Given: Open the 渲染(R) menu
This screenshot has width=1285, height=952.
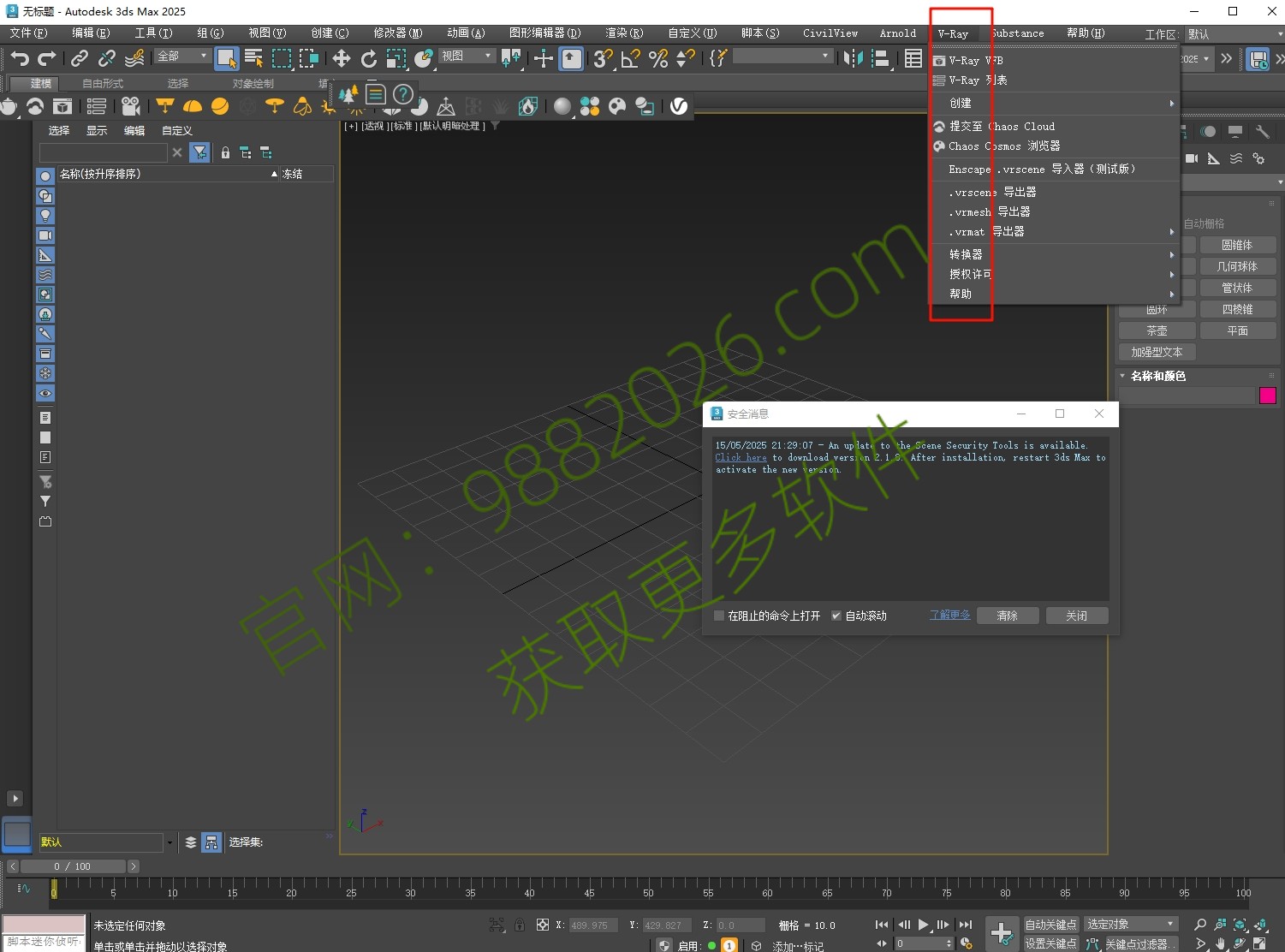Looking at the screenshot, I should (x=624, y=33).
